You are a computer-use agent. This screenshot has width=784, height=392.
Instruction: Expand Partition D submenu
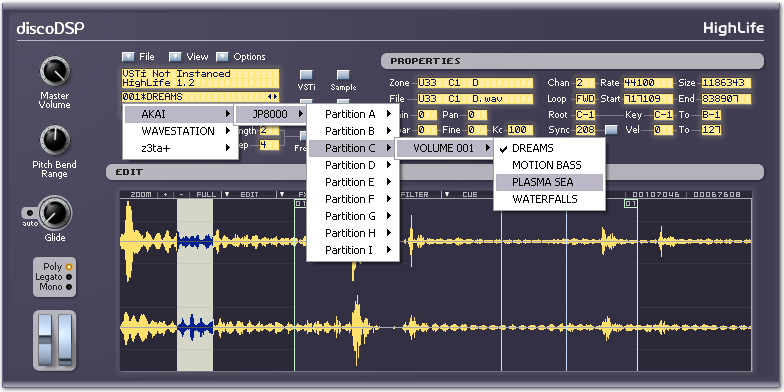point(352,165)
